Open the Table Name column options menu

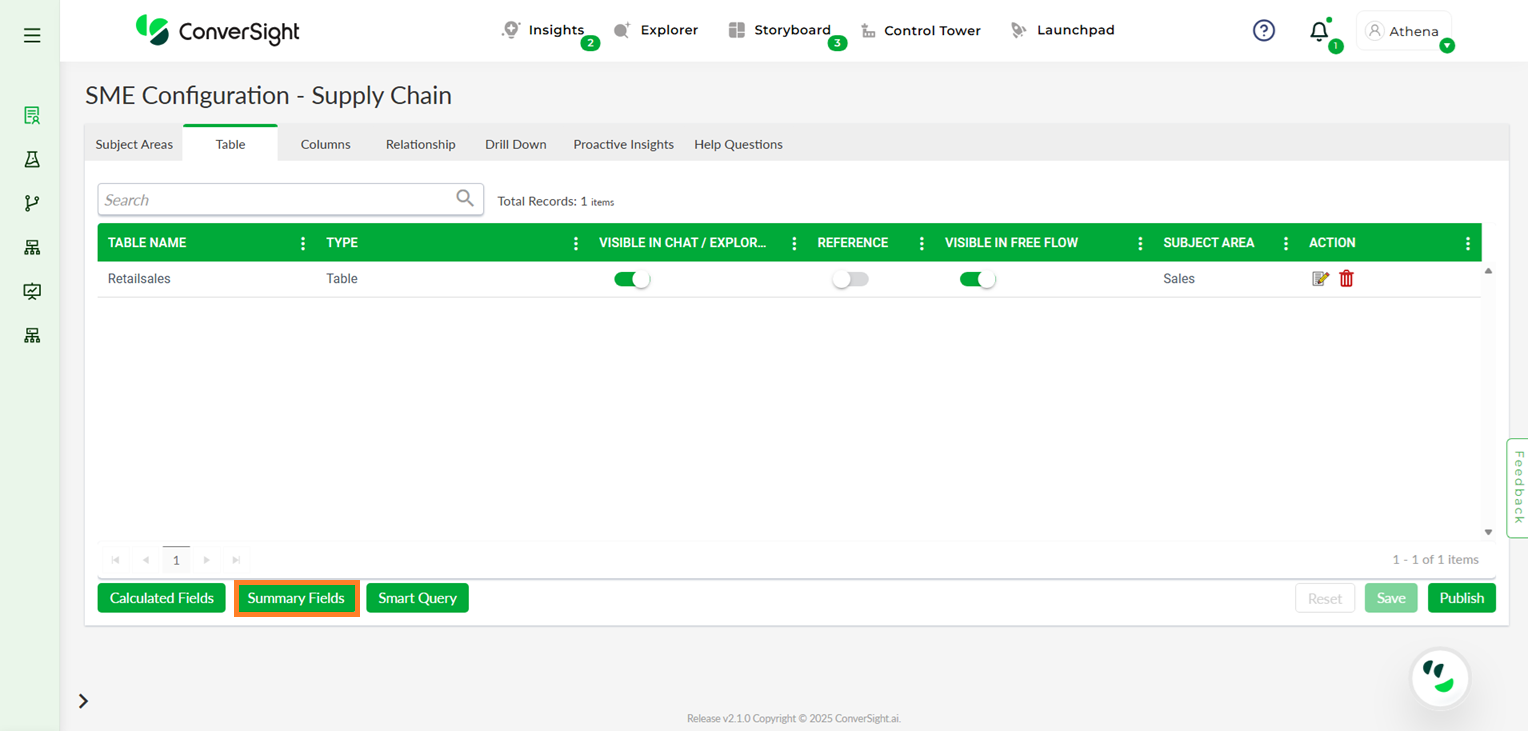303,243
